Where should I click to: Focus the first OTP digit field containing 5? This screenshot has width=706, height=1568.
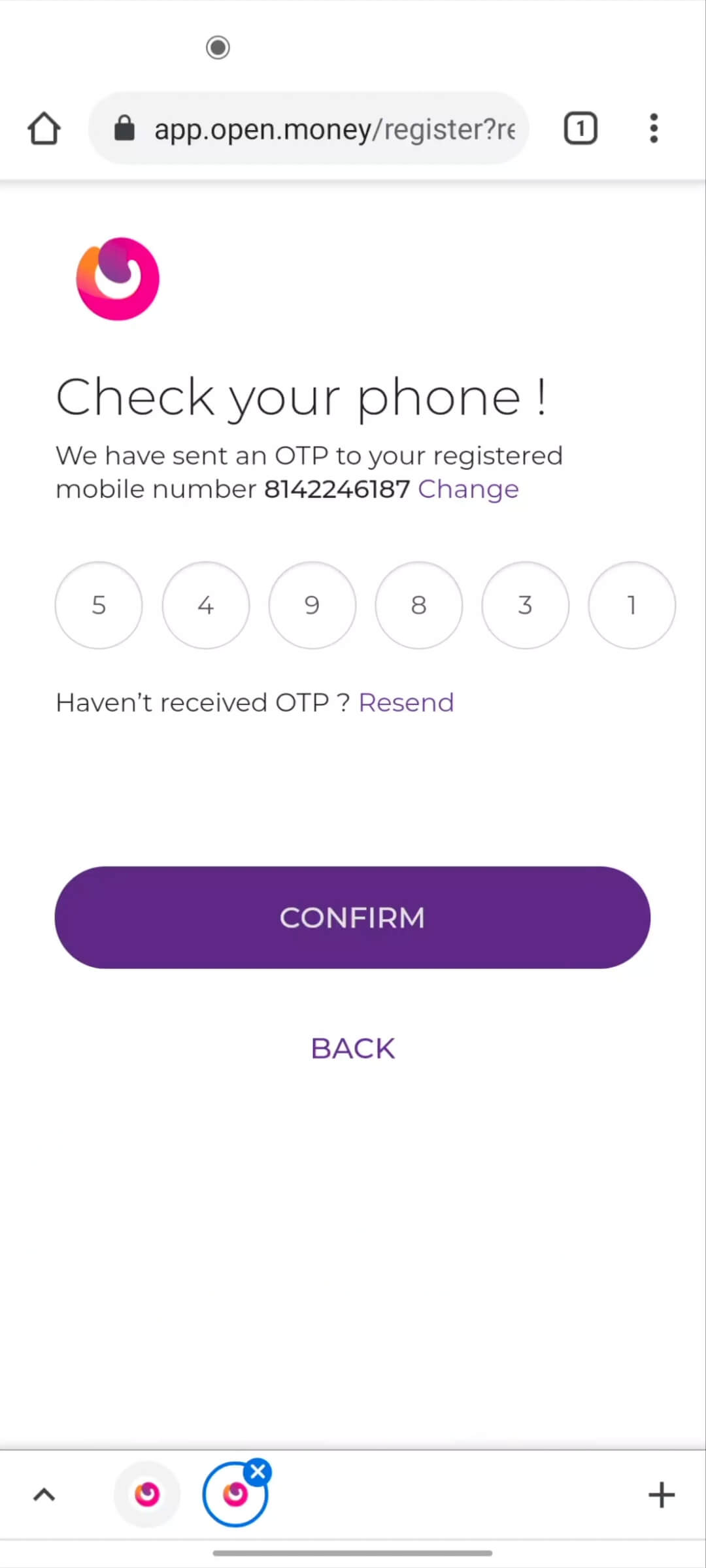click(x=99, y=605)
